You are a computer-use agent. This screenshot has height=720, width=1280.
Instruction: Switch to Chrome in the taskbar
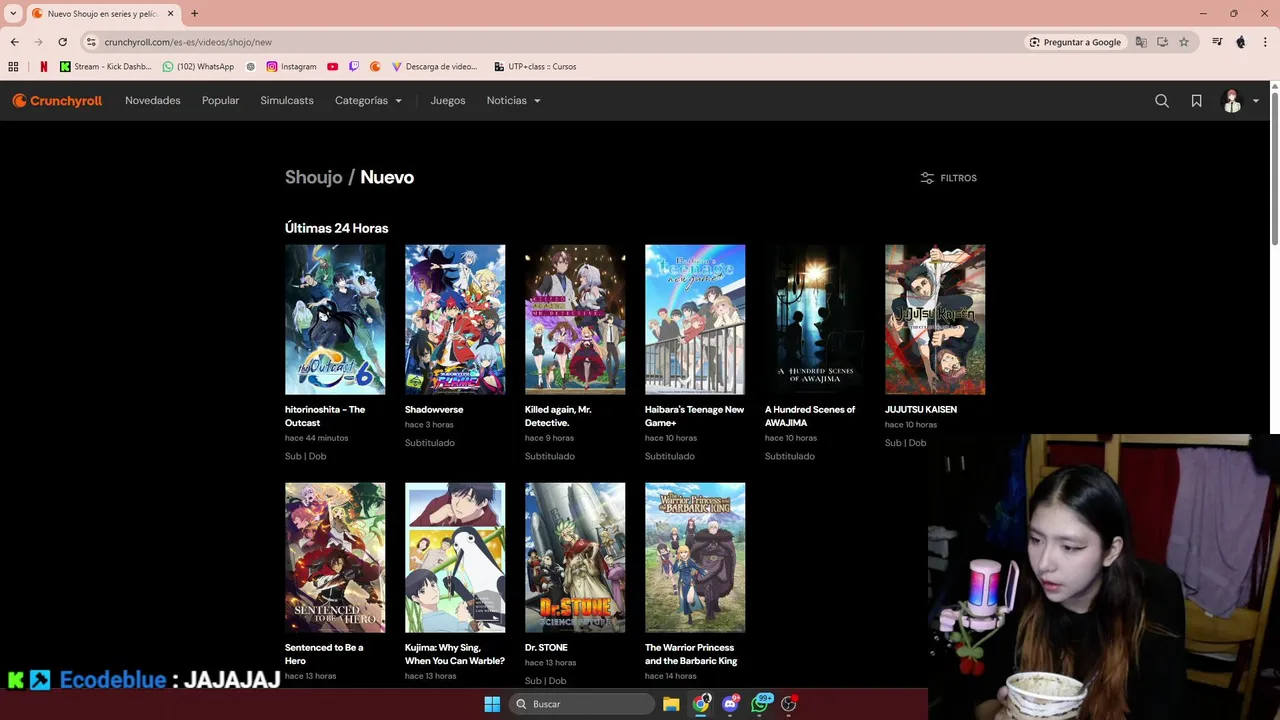701,704
